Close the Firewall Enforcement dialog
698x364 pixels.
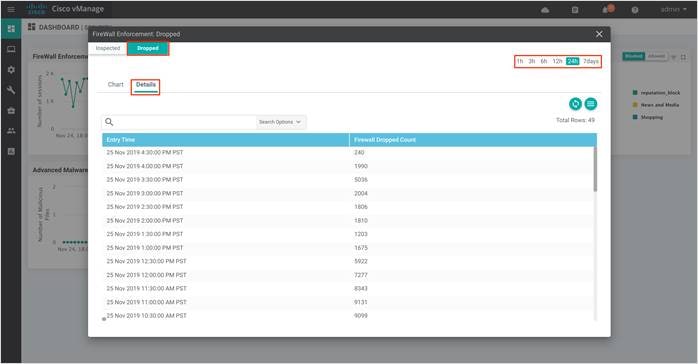tap(599, 34)
